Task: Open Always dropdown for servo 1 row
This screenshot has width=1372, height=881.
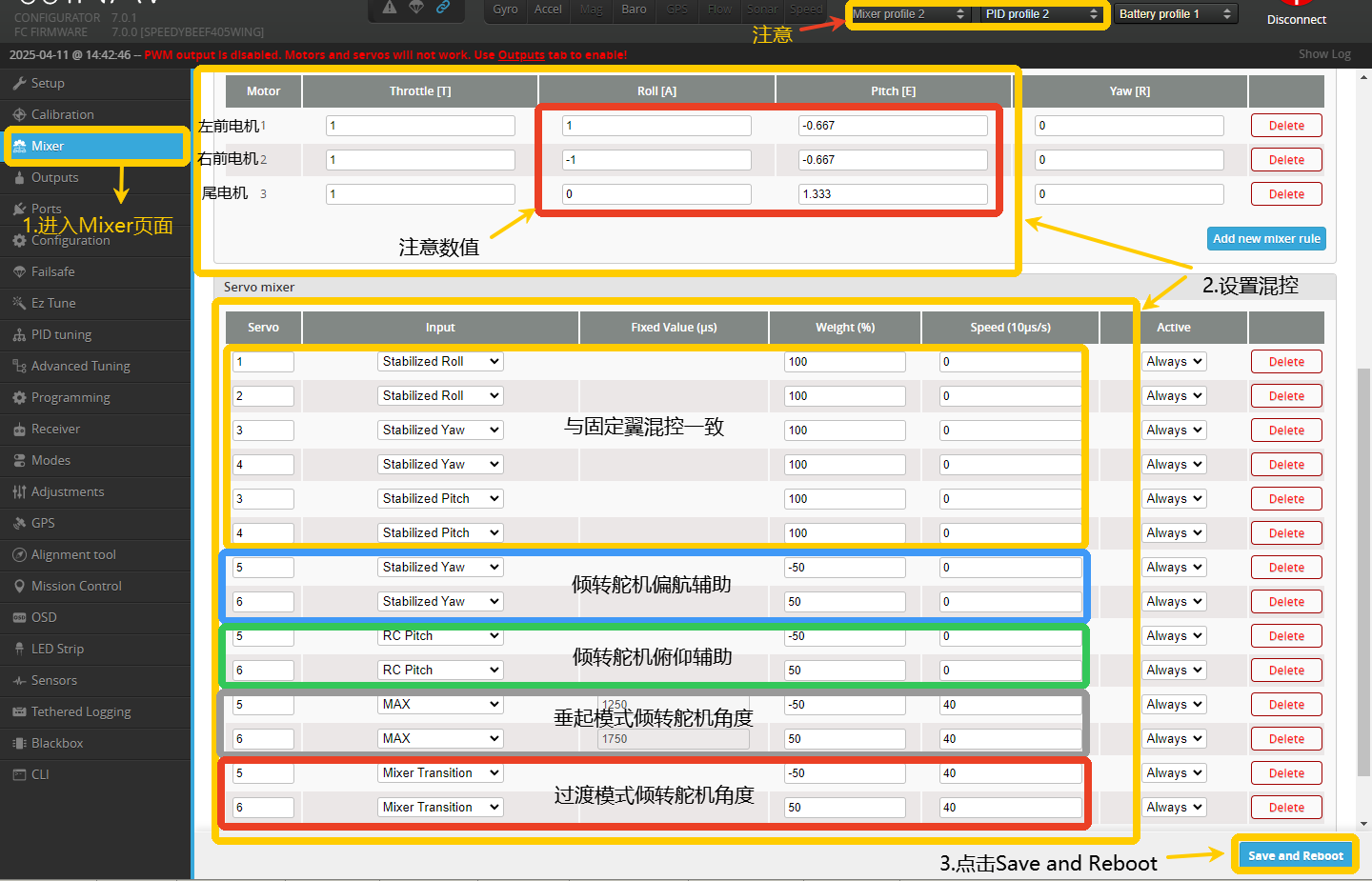Action: point(1174,362)
